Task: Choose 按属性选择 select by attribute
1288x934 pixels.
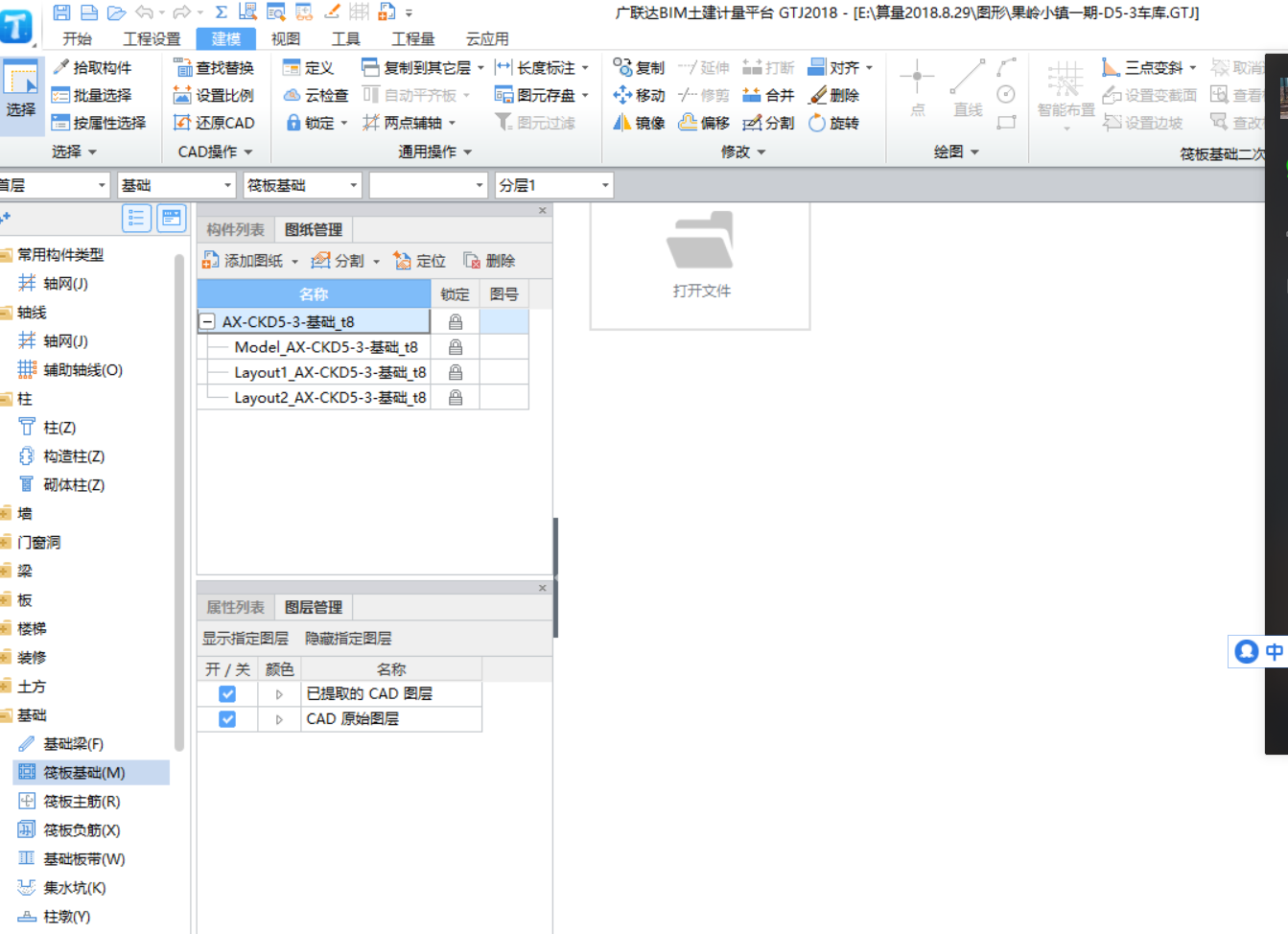Action: [x=99, y=123]
